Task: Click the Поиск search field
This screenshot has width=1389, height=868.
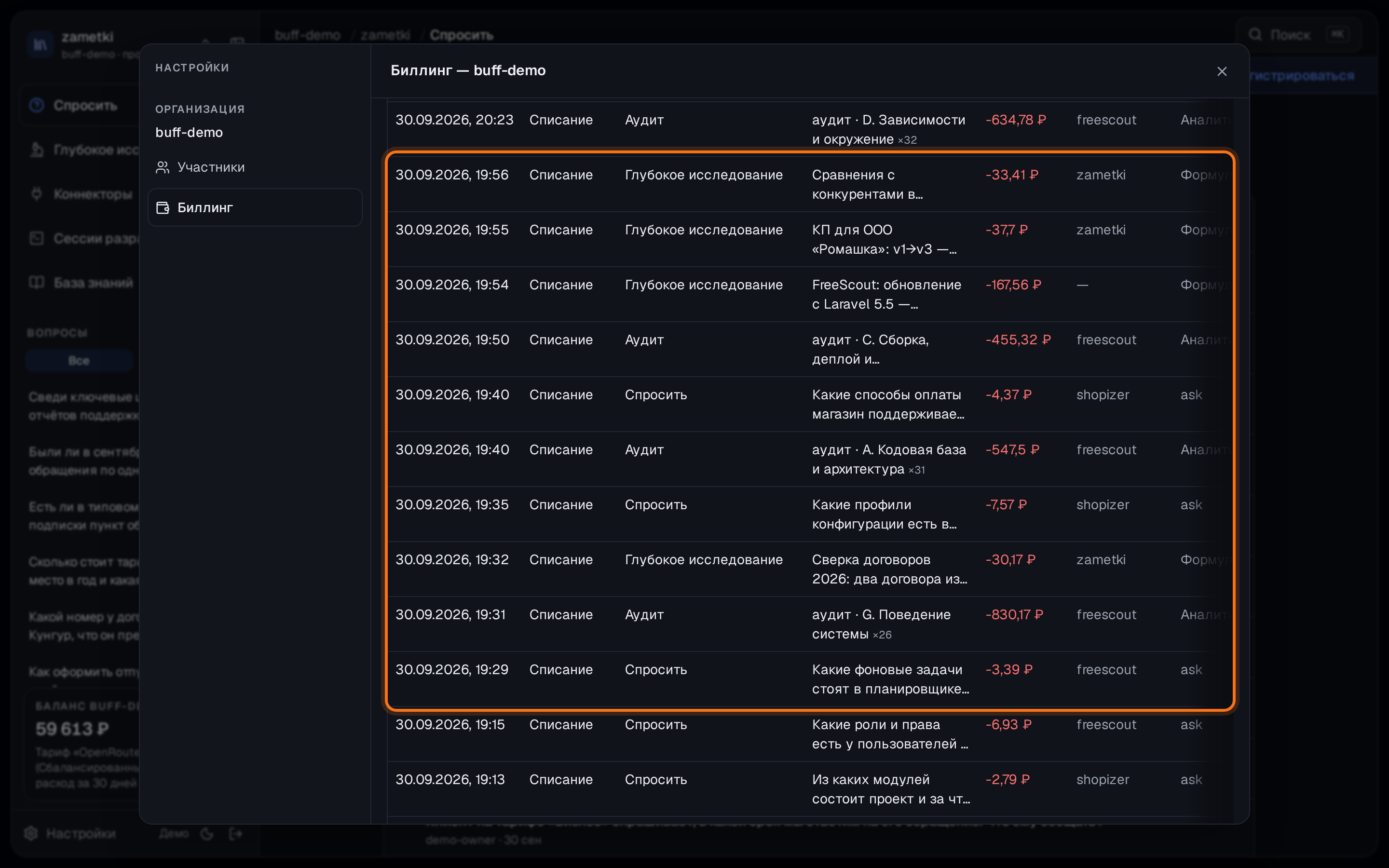Action: click(x=1298, y=34)
